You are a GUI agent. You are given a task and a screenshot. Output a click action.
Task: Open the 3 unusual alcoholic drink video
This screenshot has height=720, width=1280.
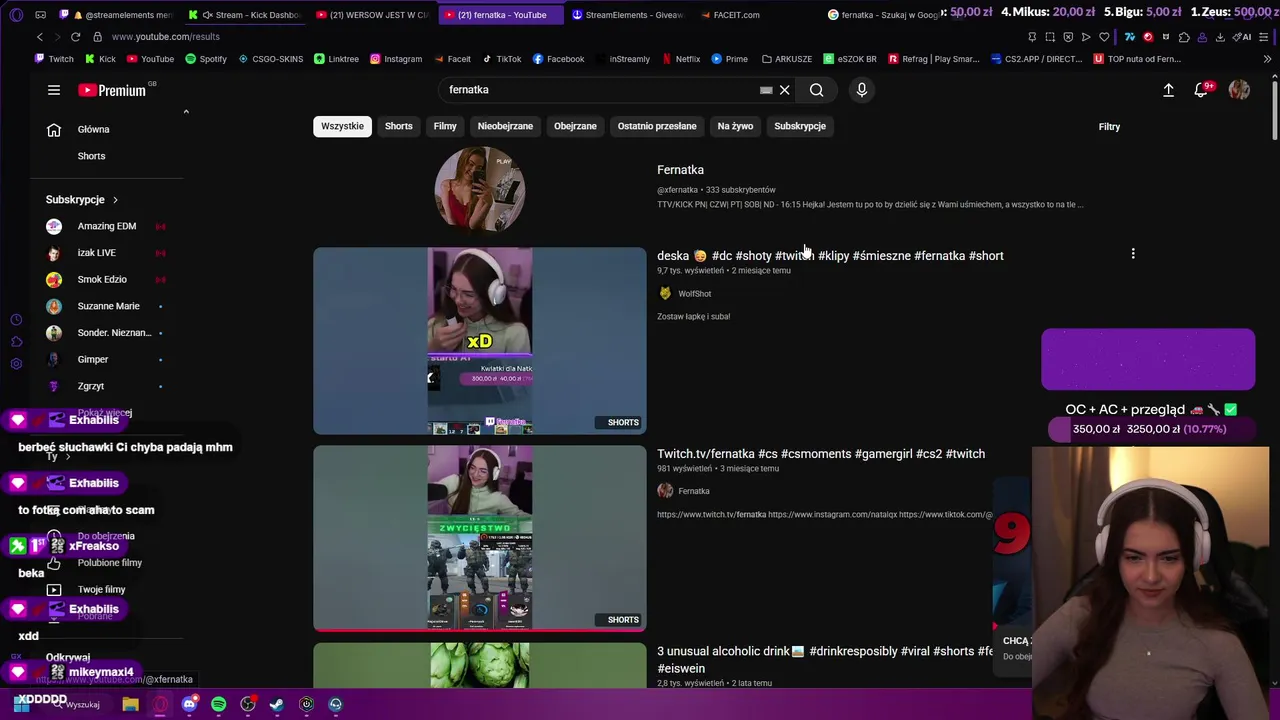point(825,659)
